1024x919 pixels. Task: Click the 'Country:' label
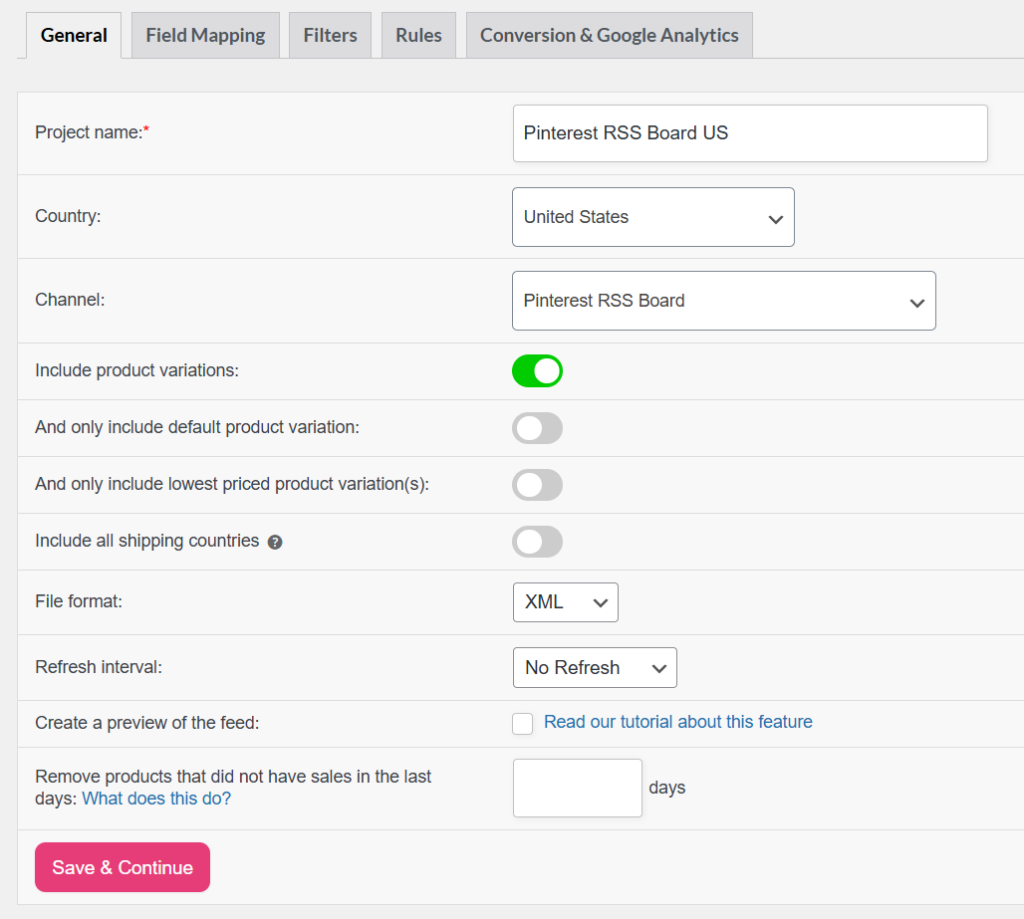click(68, 216)
